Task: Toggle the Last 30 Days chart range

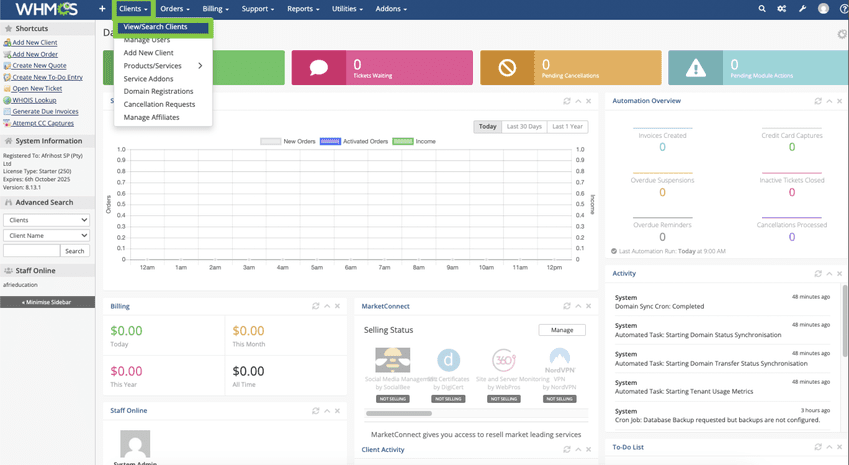Action: coord(524,127)
